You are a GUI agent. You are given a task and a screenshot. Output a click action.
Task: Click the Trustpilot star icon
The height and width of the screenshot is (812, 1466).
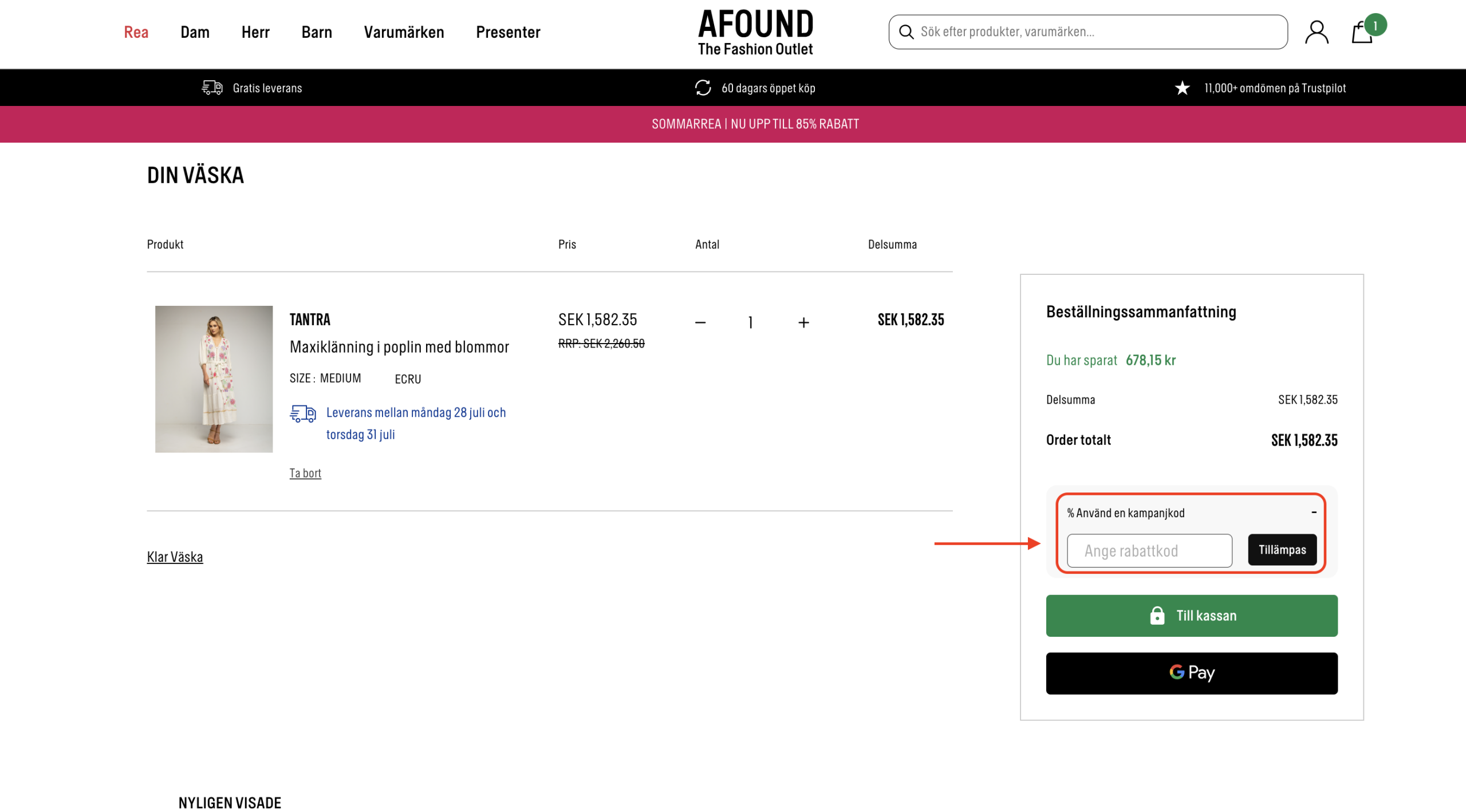1182,88
